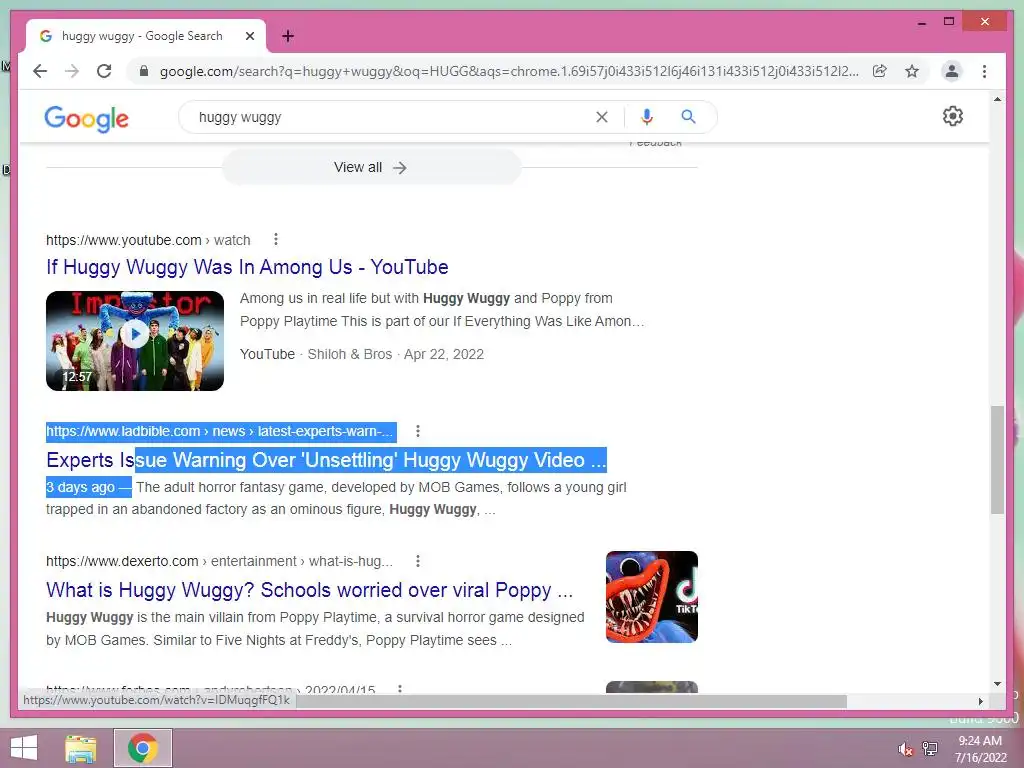
Task: Click the dexerto Huggy Wuggy TikTok thumbnail
Action: point(652,597)
